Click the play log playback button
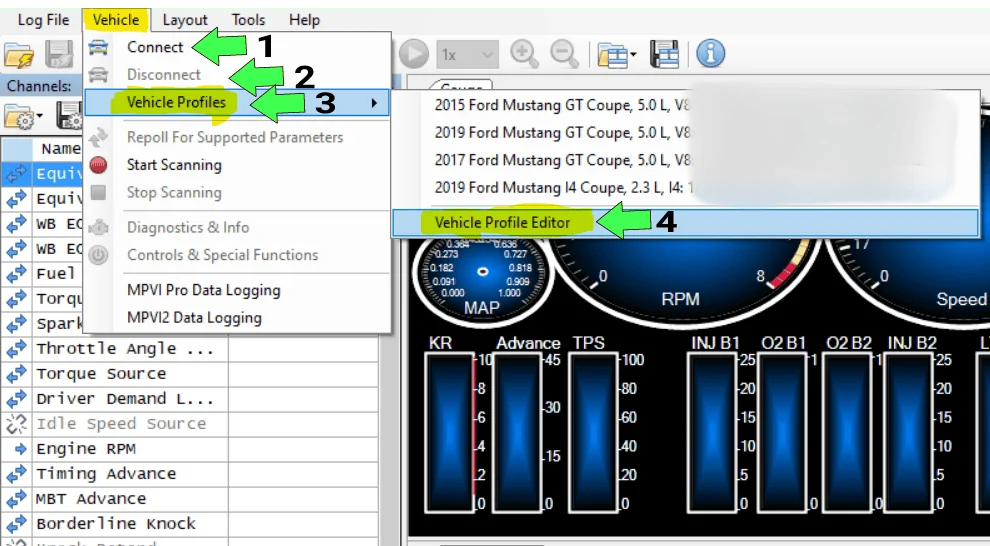 (414, 54)
